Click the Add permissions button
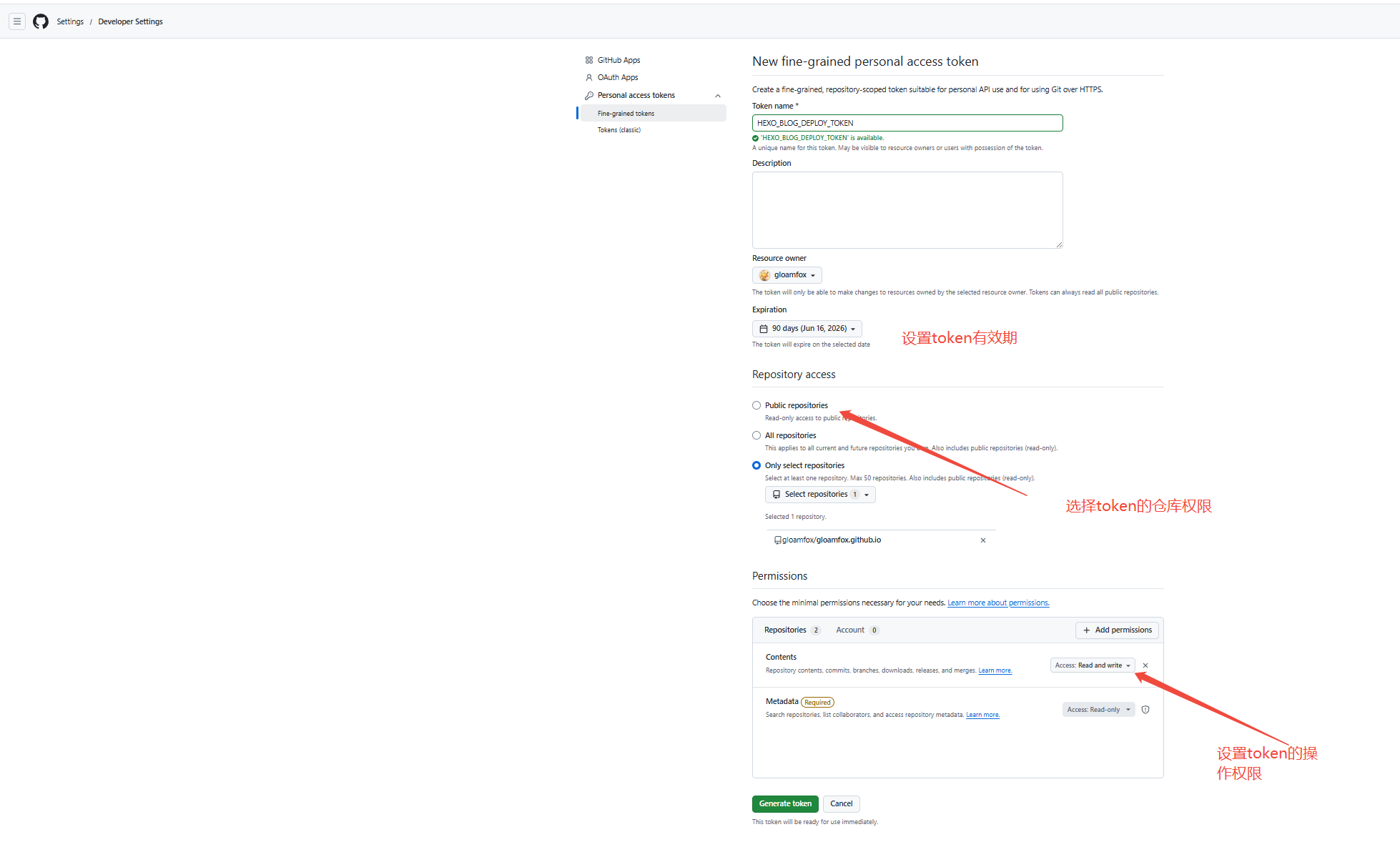The height and width of the screenshot is (862, 1400). (1117, 630)
